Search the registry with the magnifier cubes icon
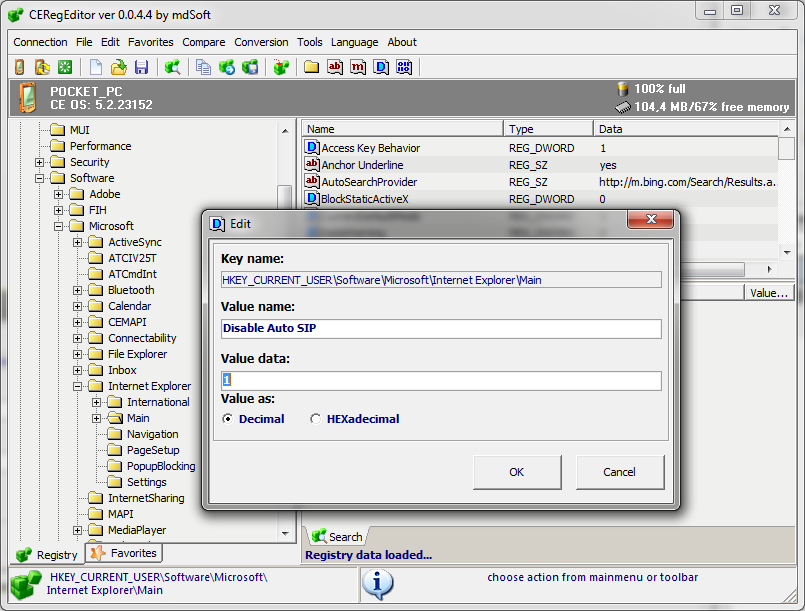This screenshot has height=611, width=805. click(x=172, y=67)
